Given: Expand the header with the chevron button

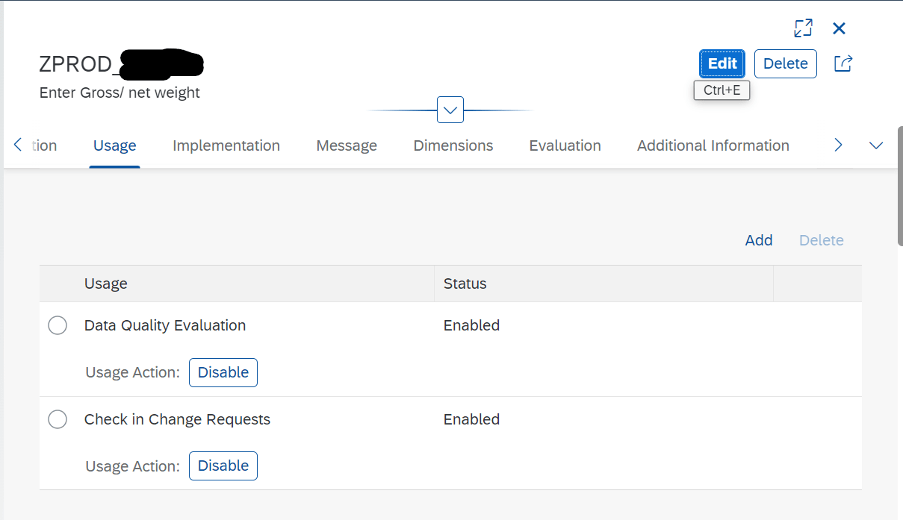Looking at the screenshot, I should [450, 110].
